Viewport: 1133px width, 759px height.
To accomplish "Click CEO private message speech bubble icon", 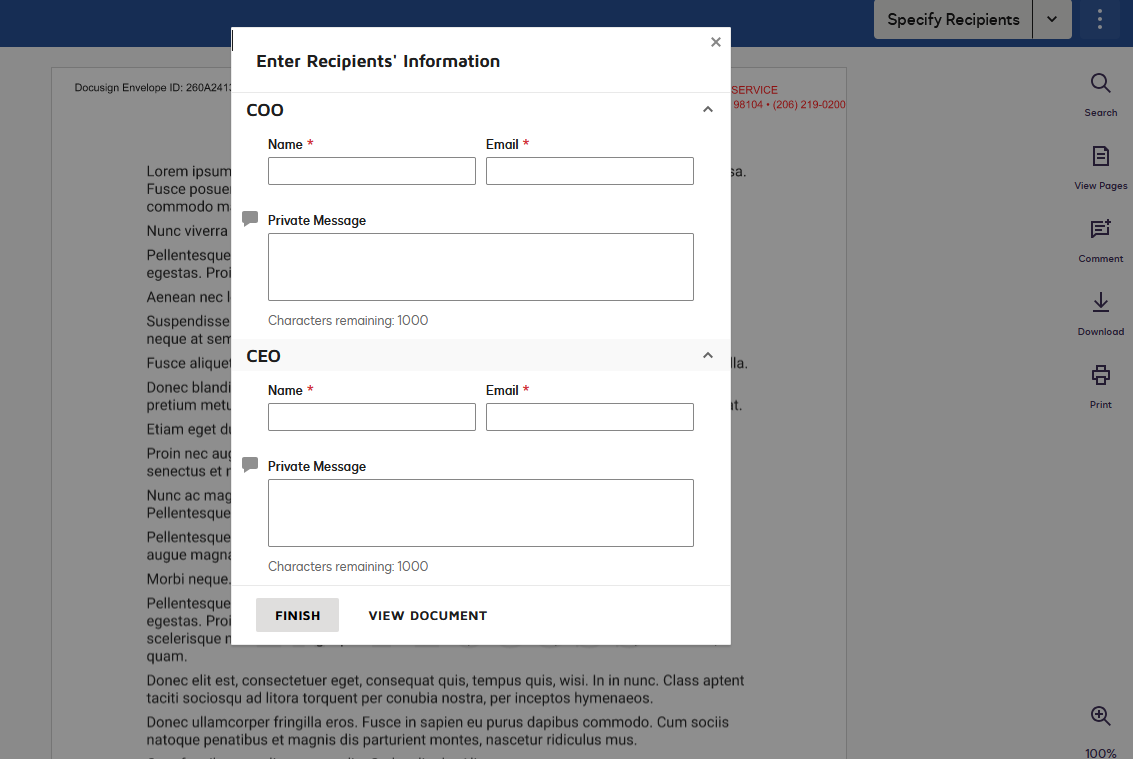I will click(250, 464).
